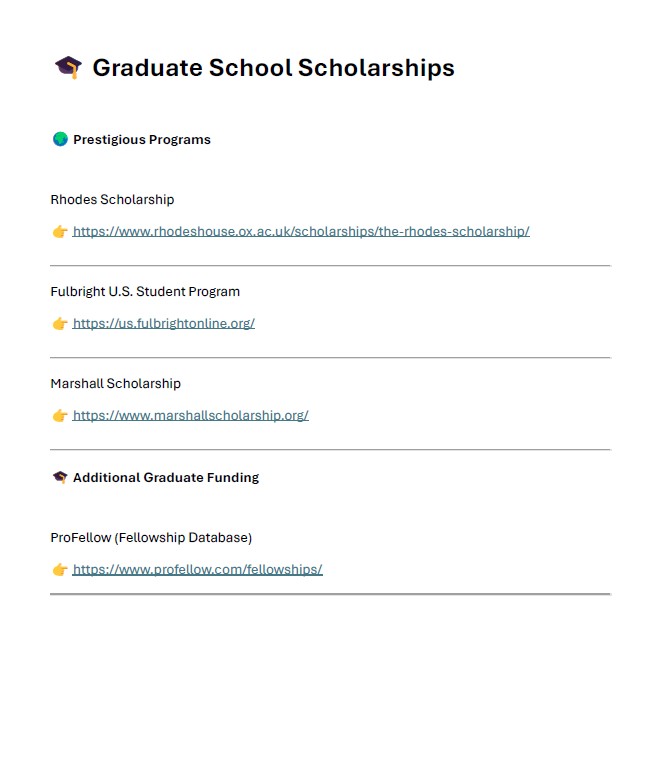Click the Marshall Scholarship label text
This screenshot has width=657, height=779.
pos(116,384)
